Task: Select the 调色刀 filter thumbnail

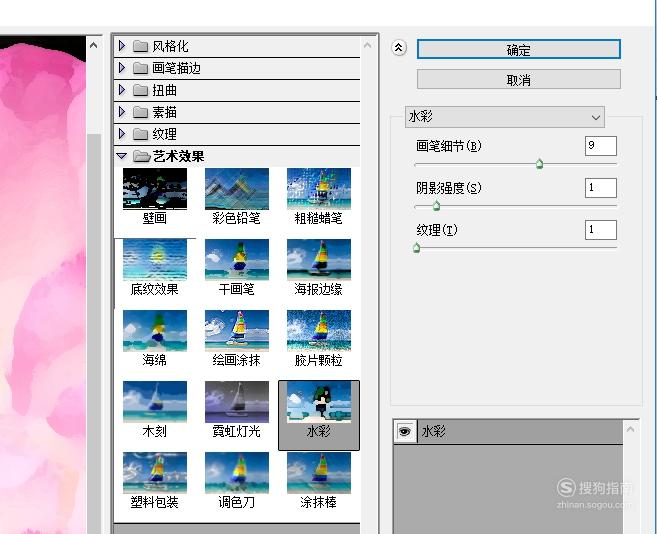Action: point(237,473)
